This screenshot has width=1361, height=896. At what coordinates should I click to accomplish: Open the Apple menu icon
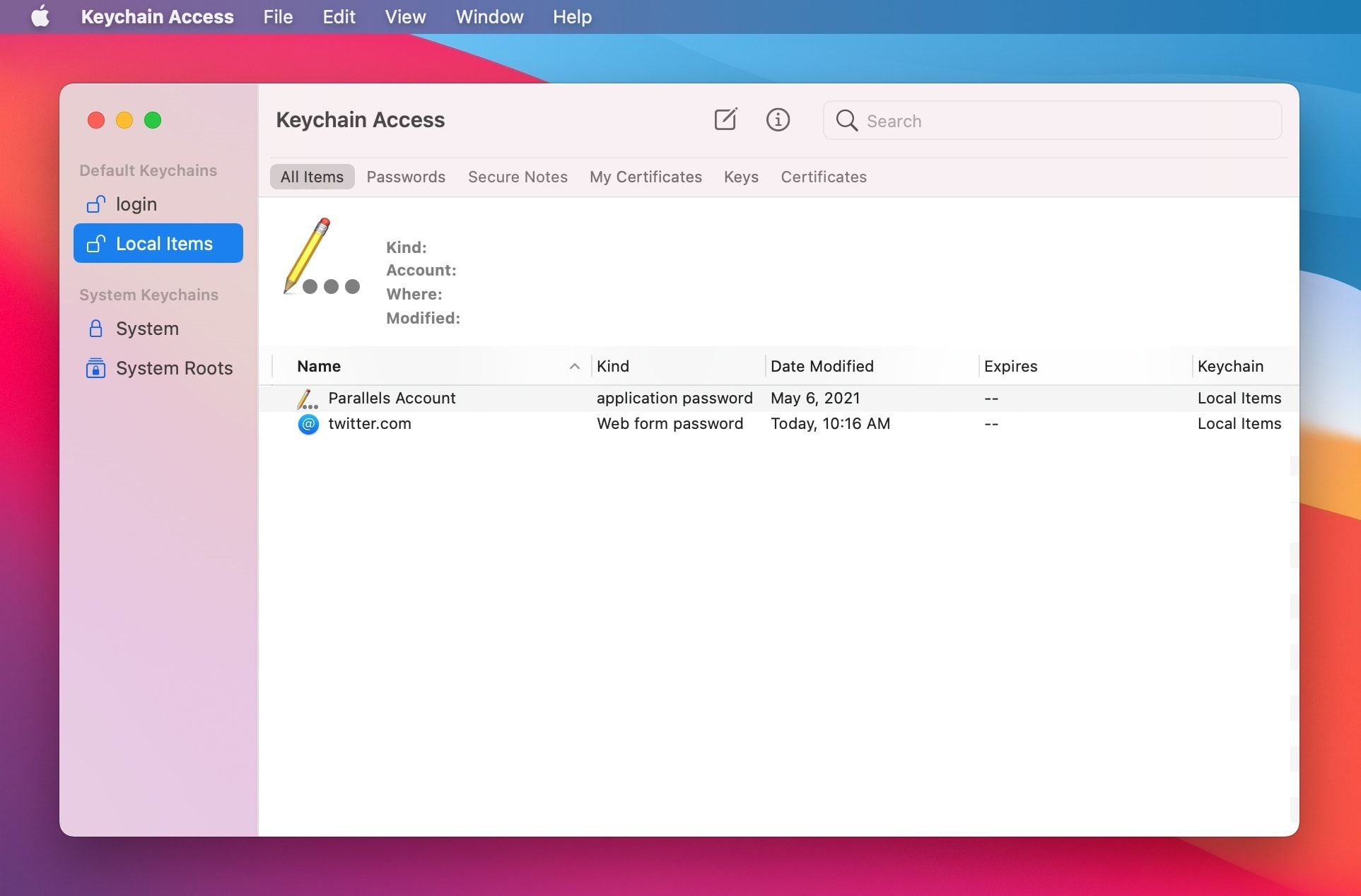(x=40, y=16)
